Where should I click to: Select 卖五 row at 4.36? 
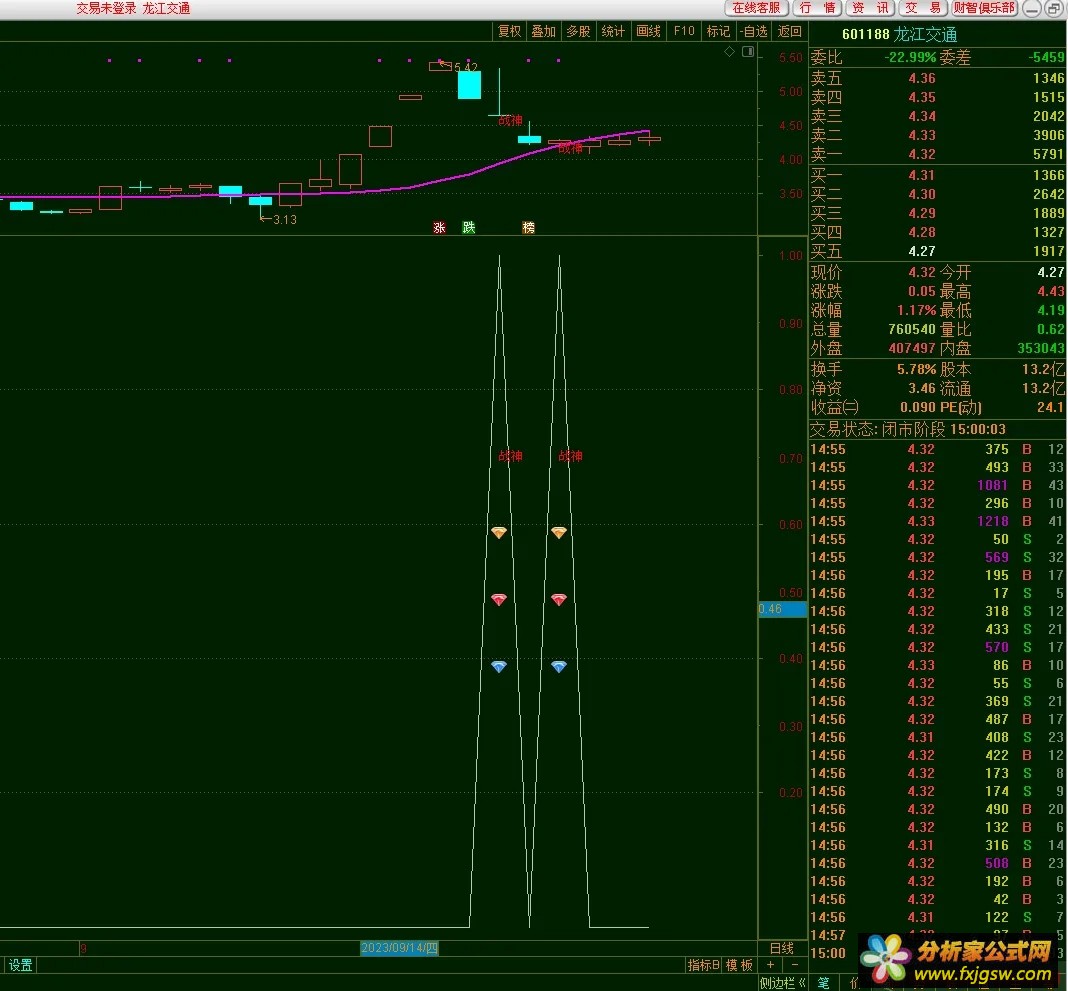coord(937,78)
